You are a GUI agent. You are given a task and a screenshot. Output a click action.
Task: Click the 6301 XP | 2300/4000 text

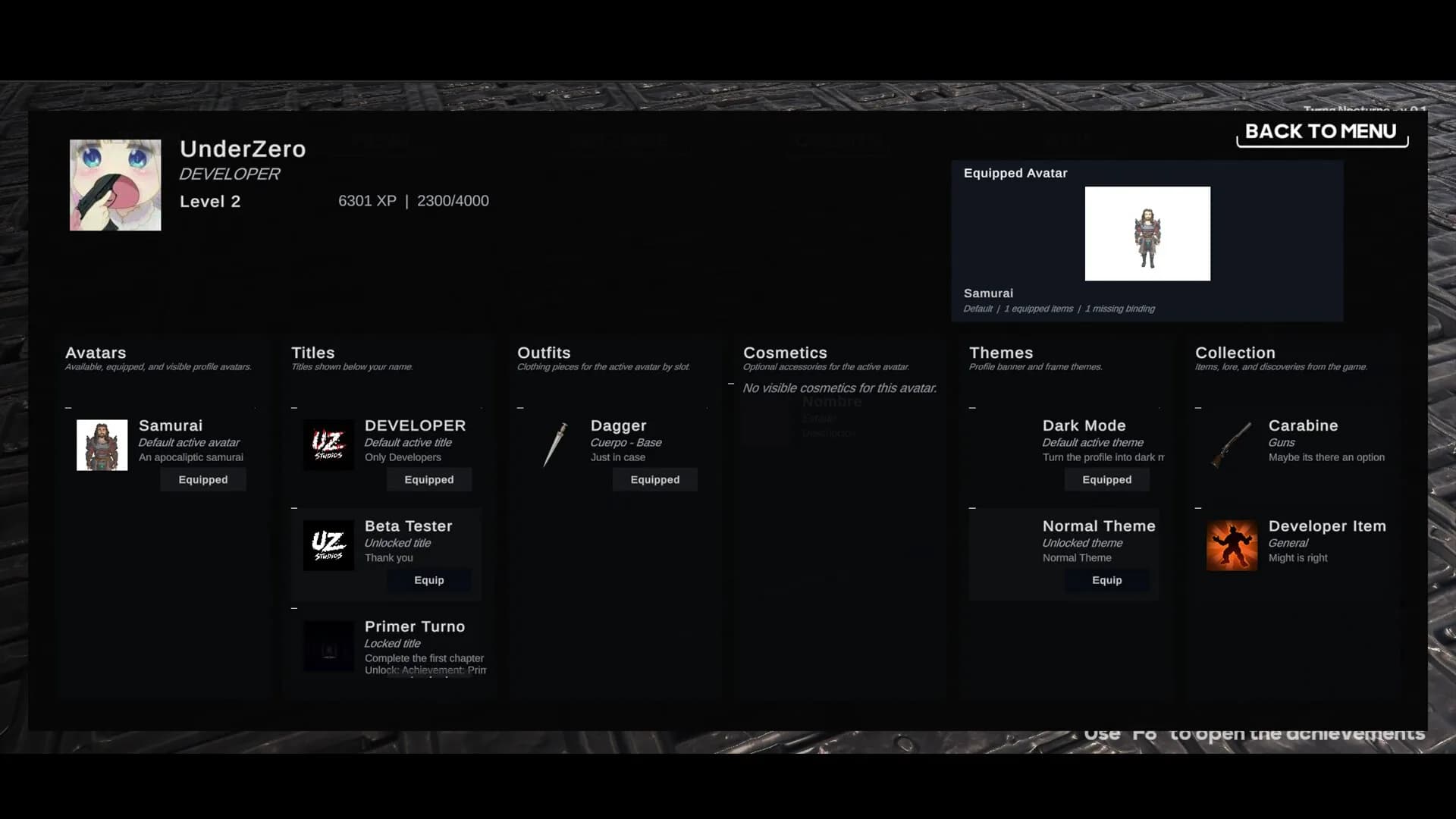click(413, 201)
